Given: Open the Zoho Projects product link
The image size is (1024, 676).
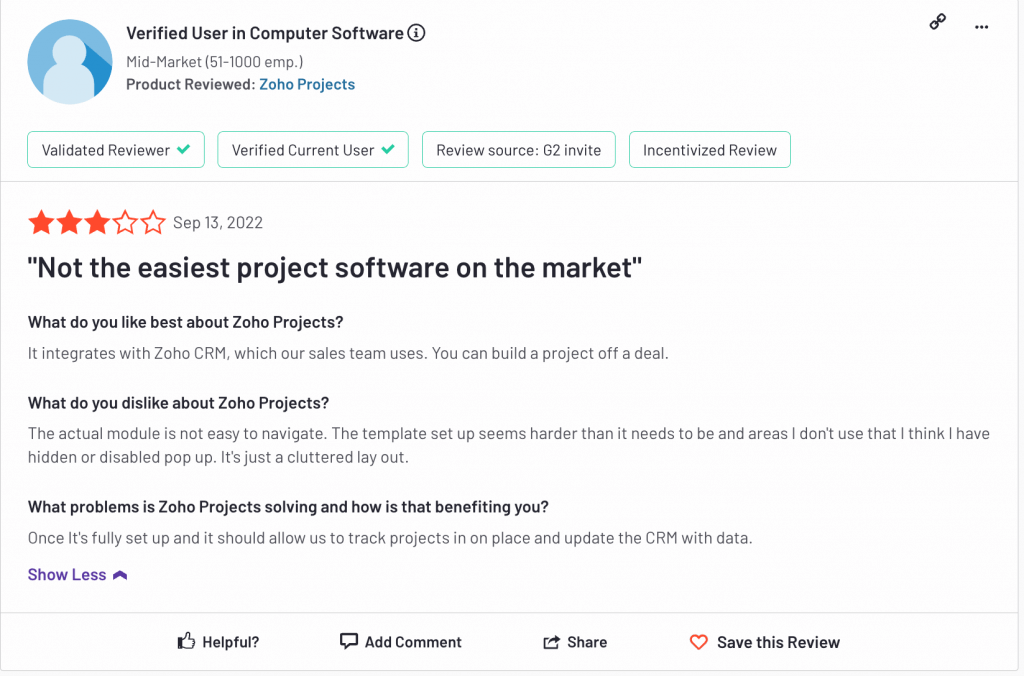Looking at the screenshot, I should pyautogui.click(x=307, y=84).
